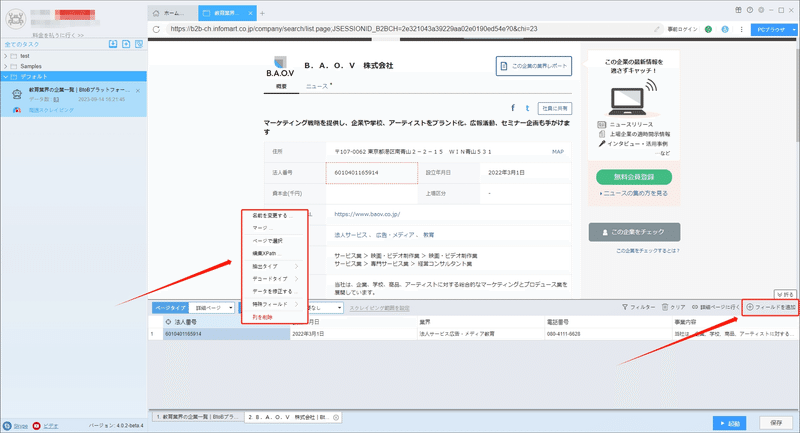Click the 法人番号 column header
800x433 pixels.
pyautogui.click(x=227, y=322)
